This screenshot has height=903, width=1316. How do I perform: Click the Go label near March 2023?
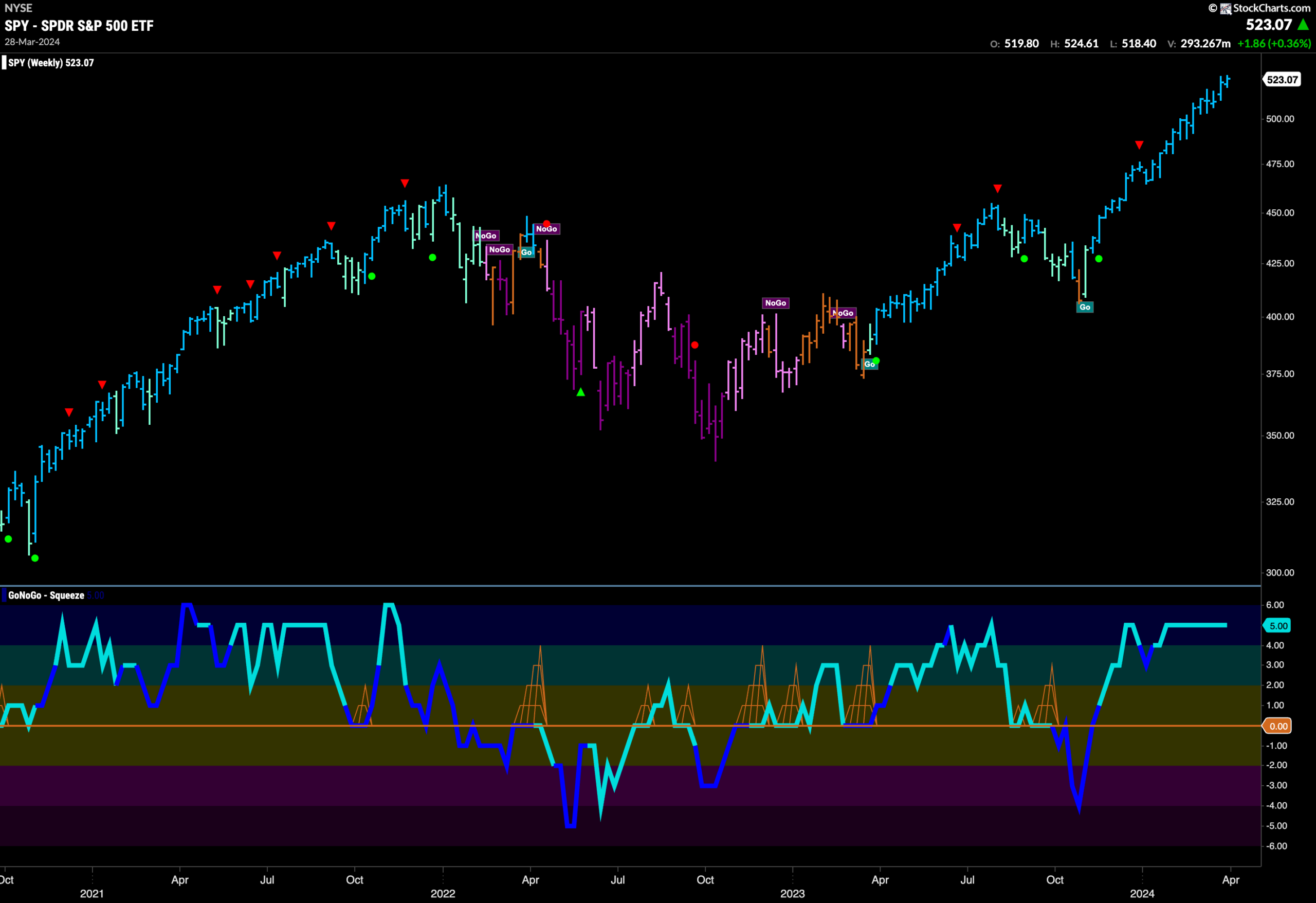[869, 364]
